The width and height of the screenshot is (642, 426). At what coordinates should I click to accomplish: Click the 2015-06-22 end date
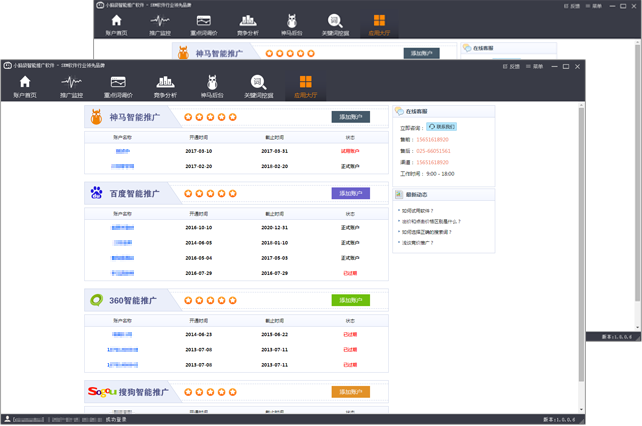pyautogui.click(x=274, y=334)
